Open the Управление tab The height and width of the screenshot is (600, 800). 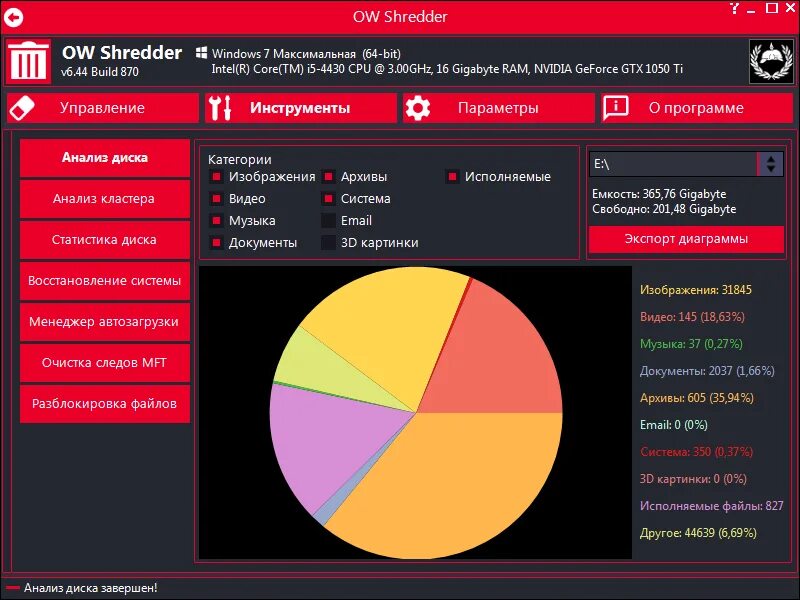tap(103, 108)
